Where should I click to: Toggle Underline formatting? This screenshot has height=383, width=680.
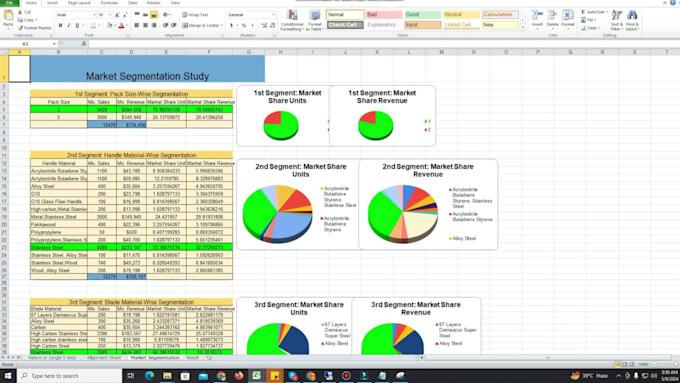pos(77,26)
